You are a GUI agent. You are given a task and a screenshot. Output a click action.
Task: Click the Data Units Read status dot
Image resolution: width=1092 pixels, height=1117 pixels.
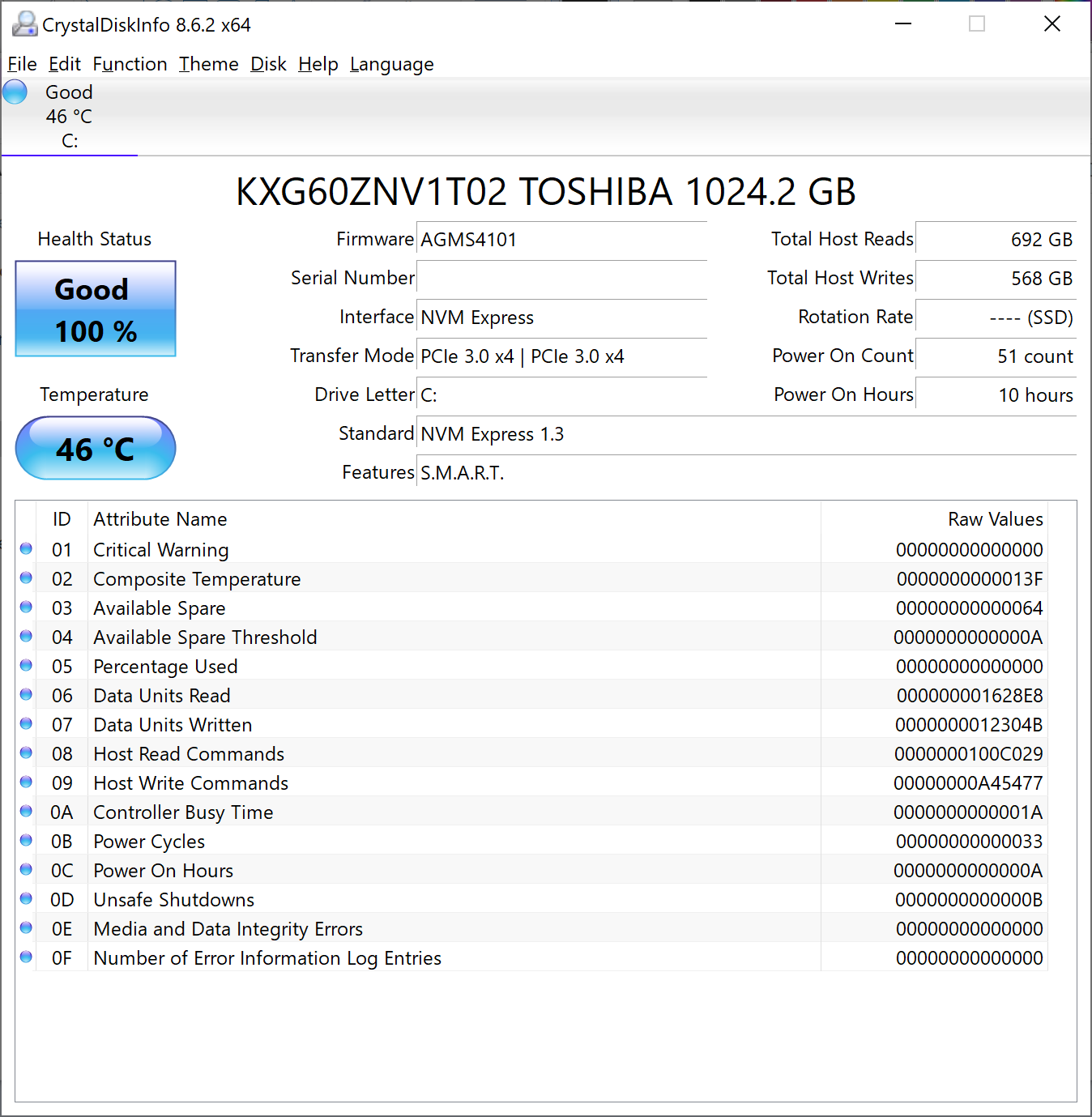click(26, 694)
